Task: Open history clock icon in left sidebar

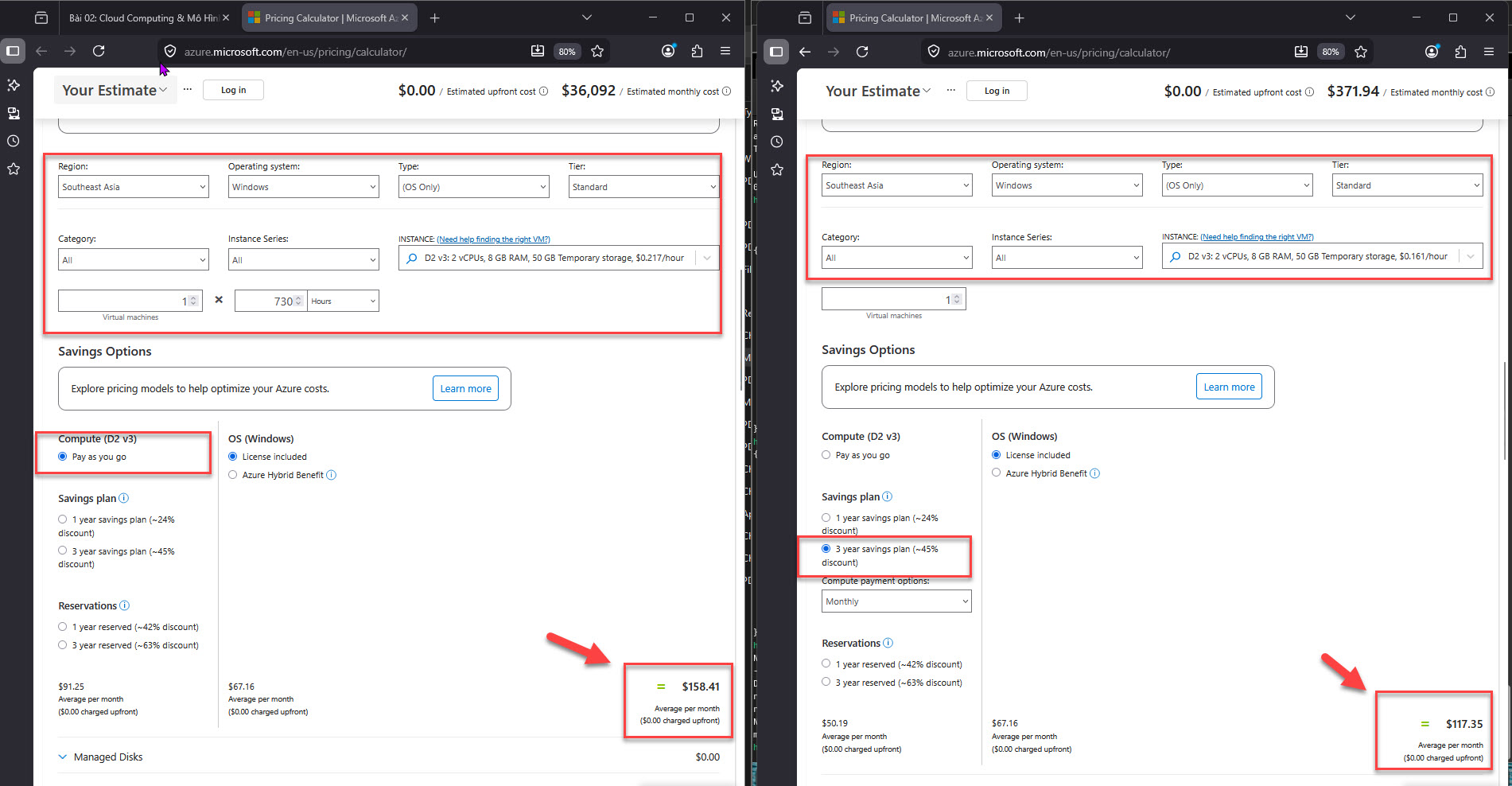Action: coord(14,141)
